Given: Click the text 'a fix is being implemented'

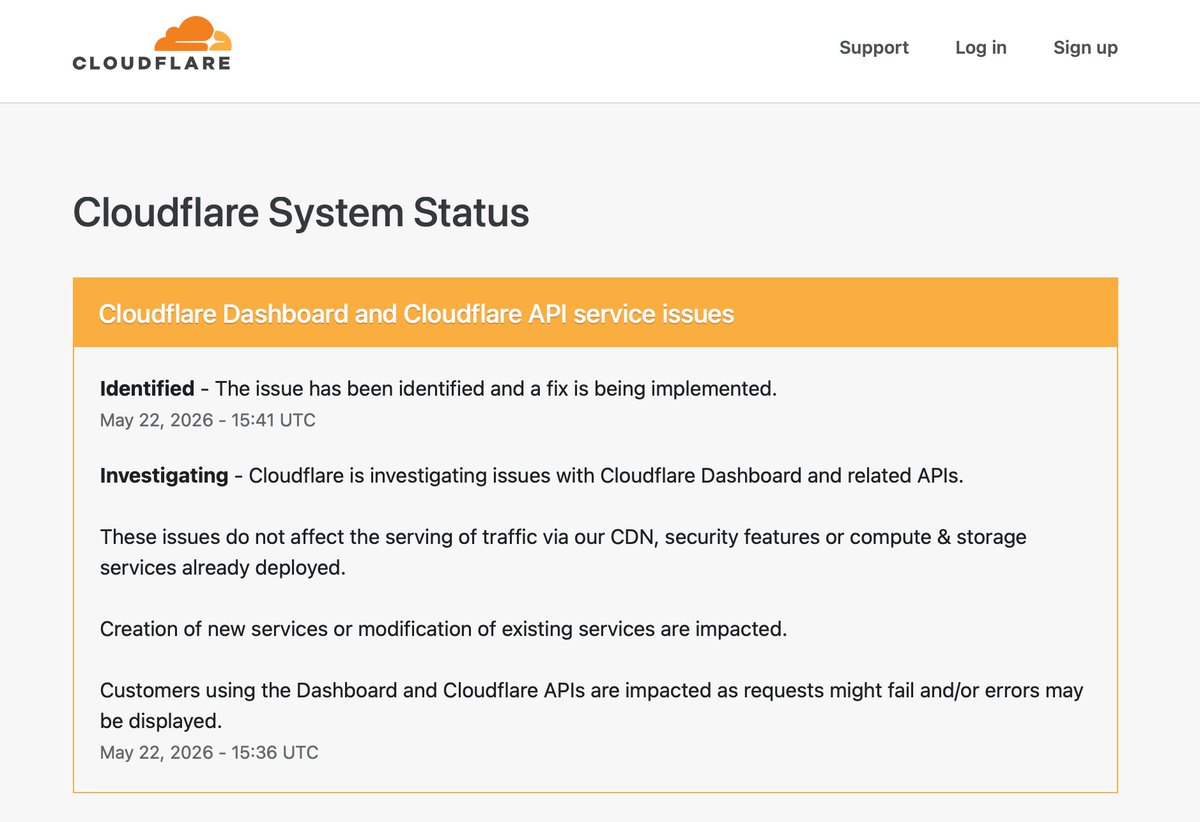Looking at the screenshot, I should click(x=651, y=389).
